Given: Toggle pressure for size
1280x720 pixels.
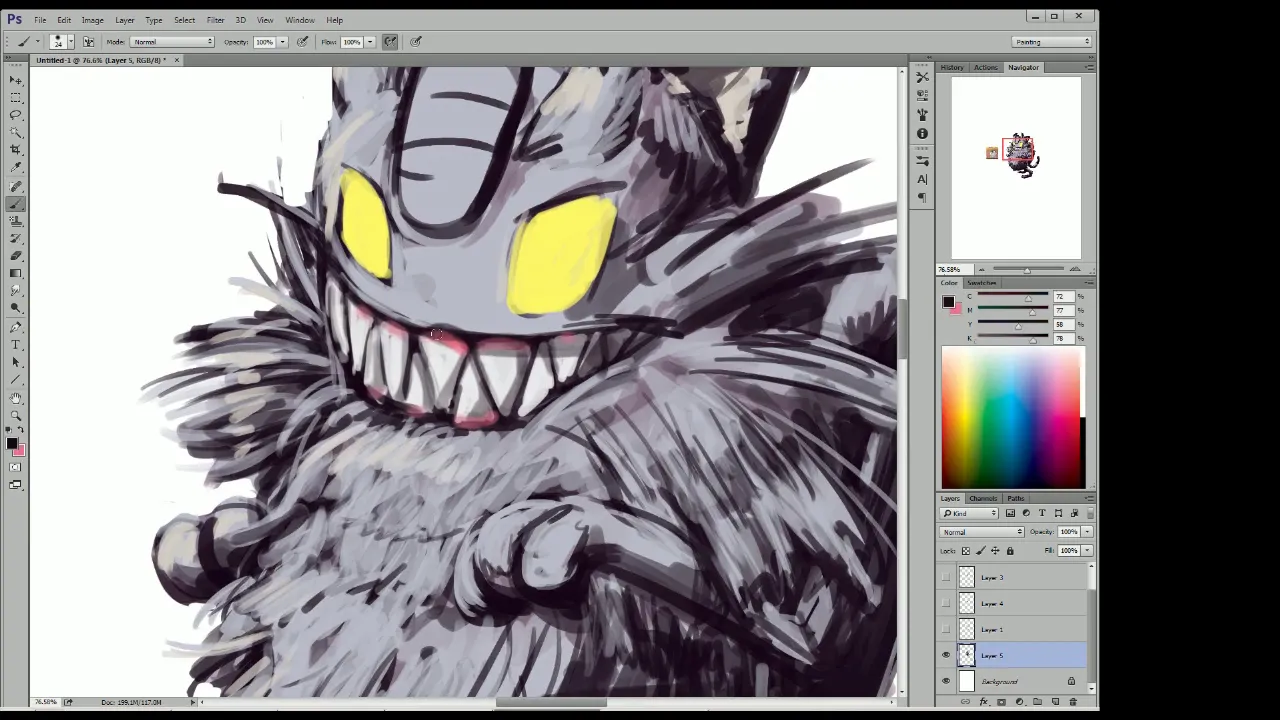Looking at the screenshot, I should pos(416,42).
